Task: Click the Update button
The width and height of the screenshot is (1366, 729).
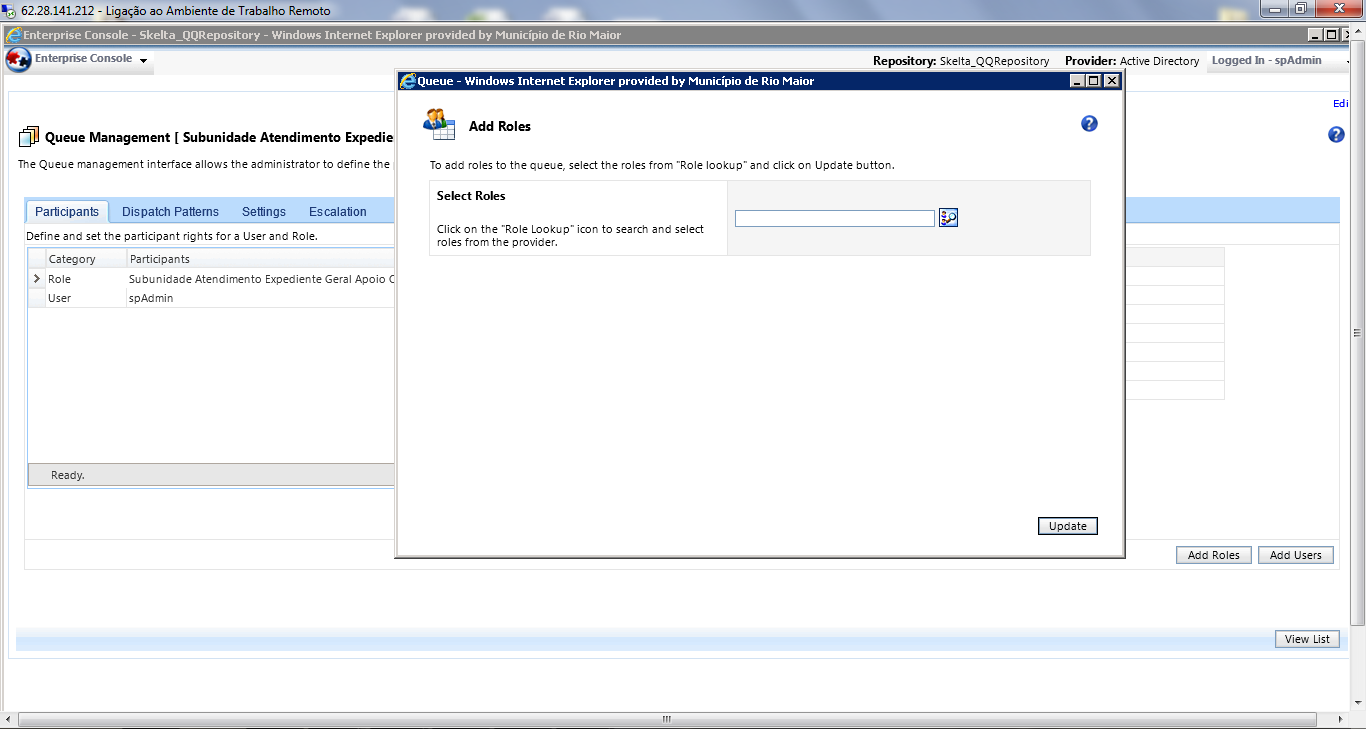Action: point(1068,526)
